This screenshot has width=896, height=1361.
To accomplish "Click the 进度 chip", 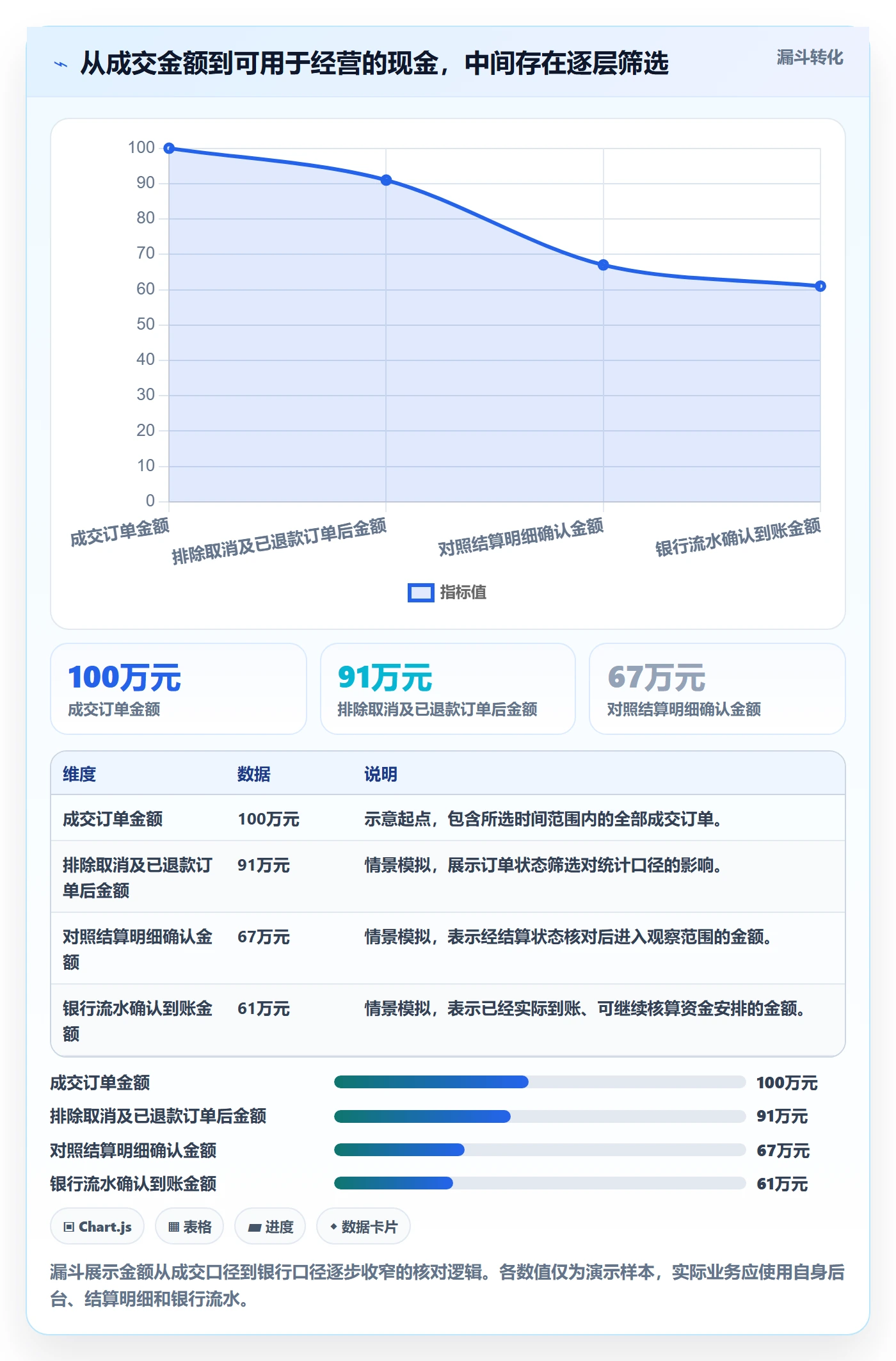I will [270, 1227].
